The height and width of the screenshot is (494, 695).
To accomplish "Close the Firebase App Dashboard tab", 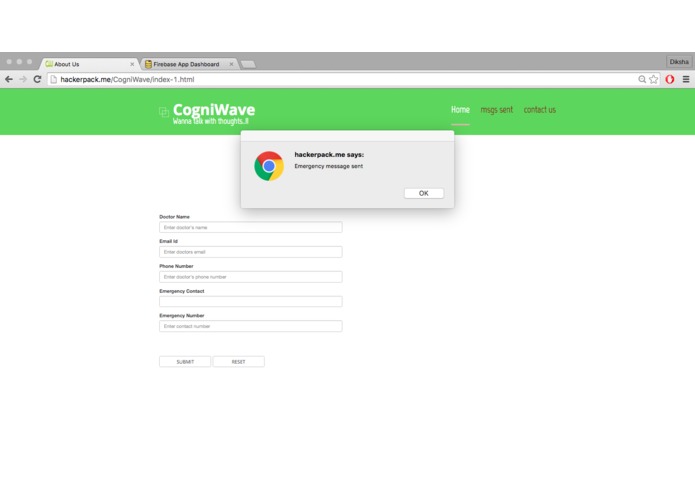I will [231, 64].
